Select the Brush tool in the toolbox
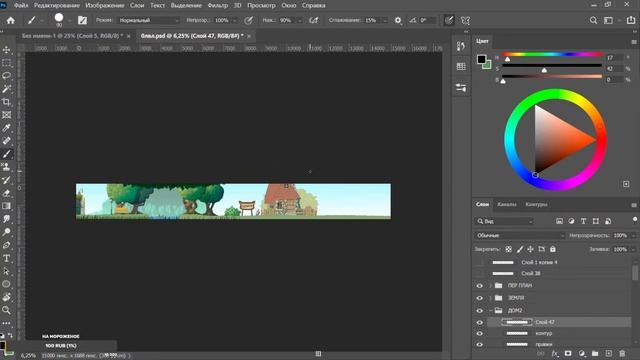The image size is (640, 360). tap(7, 154)
